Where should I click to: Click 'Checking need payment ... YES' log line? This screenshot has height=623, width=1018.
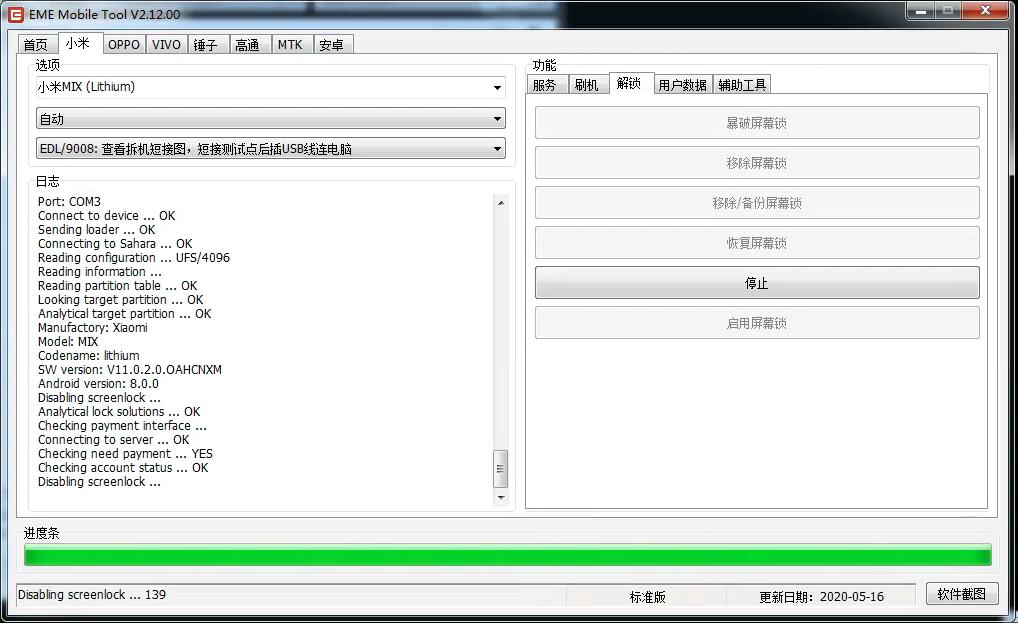tap(125, 454)
